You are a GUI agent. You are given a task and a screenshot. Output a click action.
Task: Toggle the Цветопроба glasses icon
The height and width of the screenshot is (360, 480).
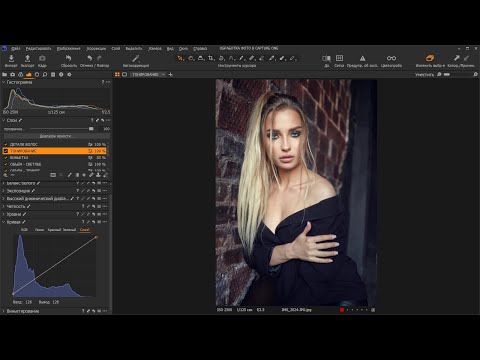click(x=391, y=58)
